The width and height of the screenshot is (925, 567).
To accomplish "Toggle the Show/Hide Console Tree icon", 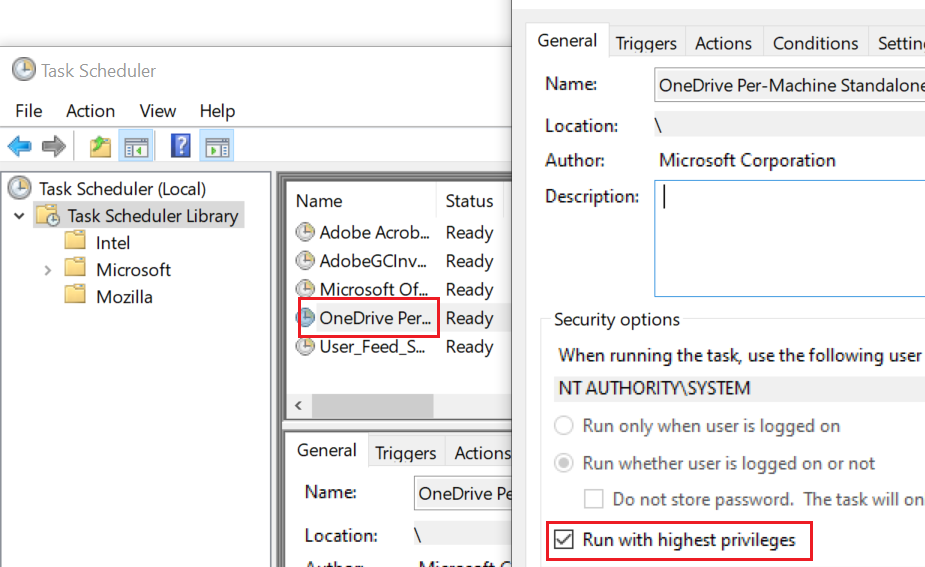I will (136, 146).
